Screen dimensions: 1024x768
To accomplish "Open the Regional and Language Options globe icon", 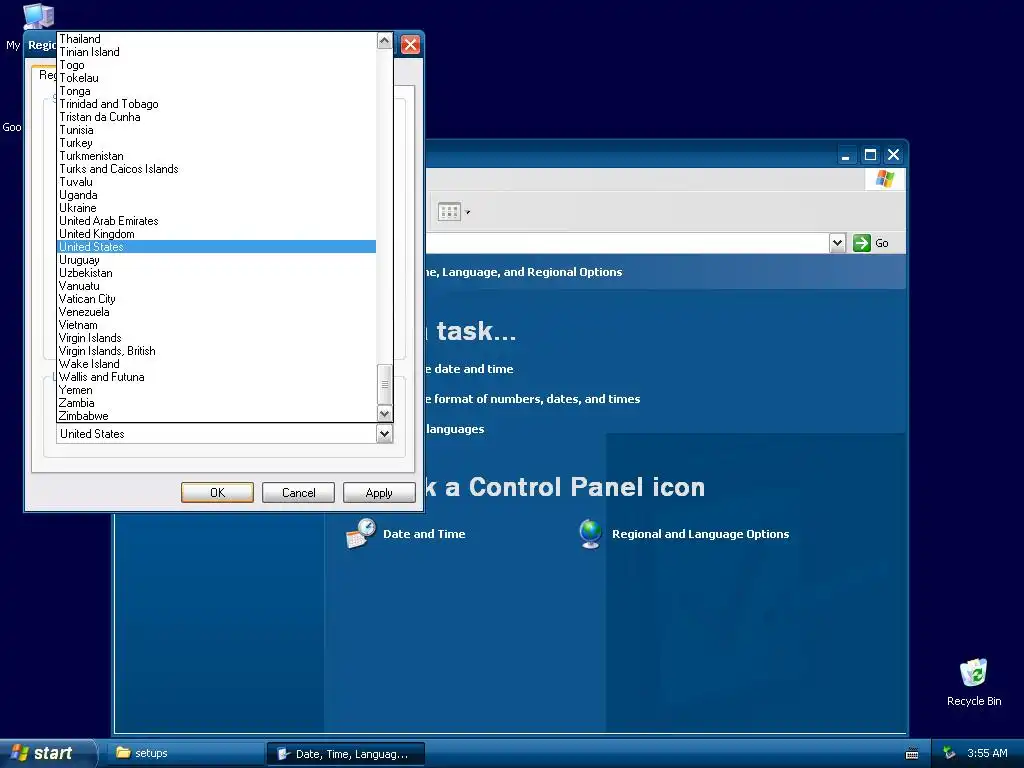I will (x=590, y=534).
